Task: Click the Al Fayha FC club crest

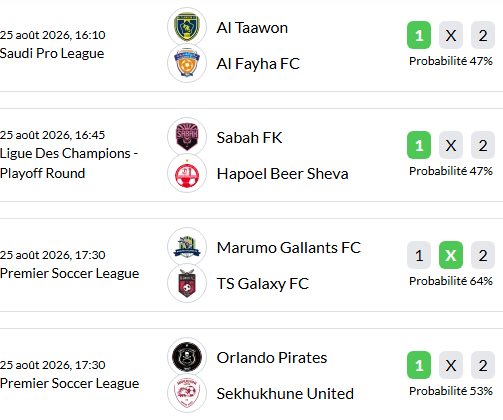Action: point(187,63)
